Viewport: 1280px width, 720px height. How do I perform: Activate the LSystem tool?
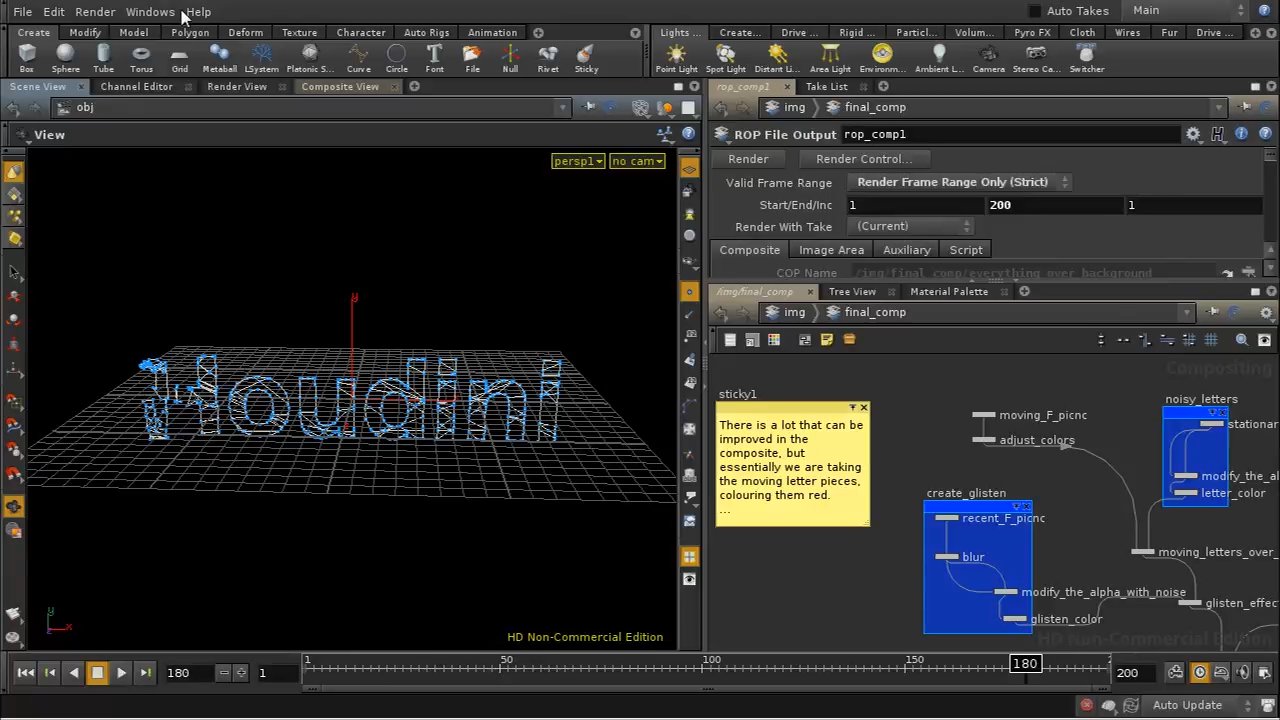261,58
